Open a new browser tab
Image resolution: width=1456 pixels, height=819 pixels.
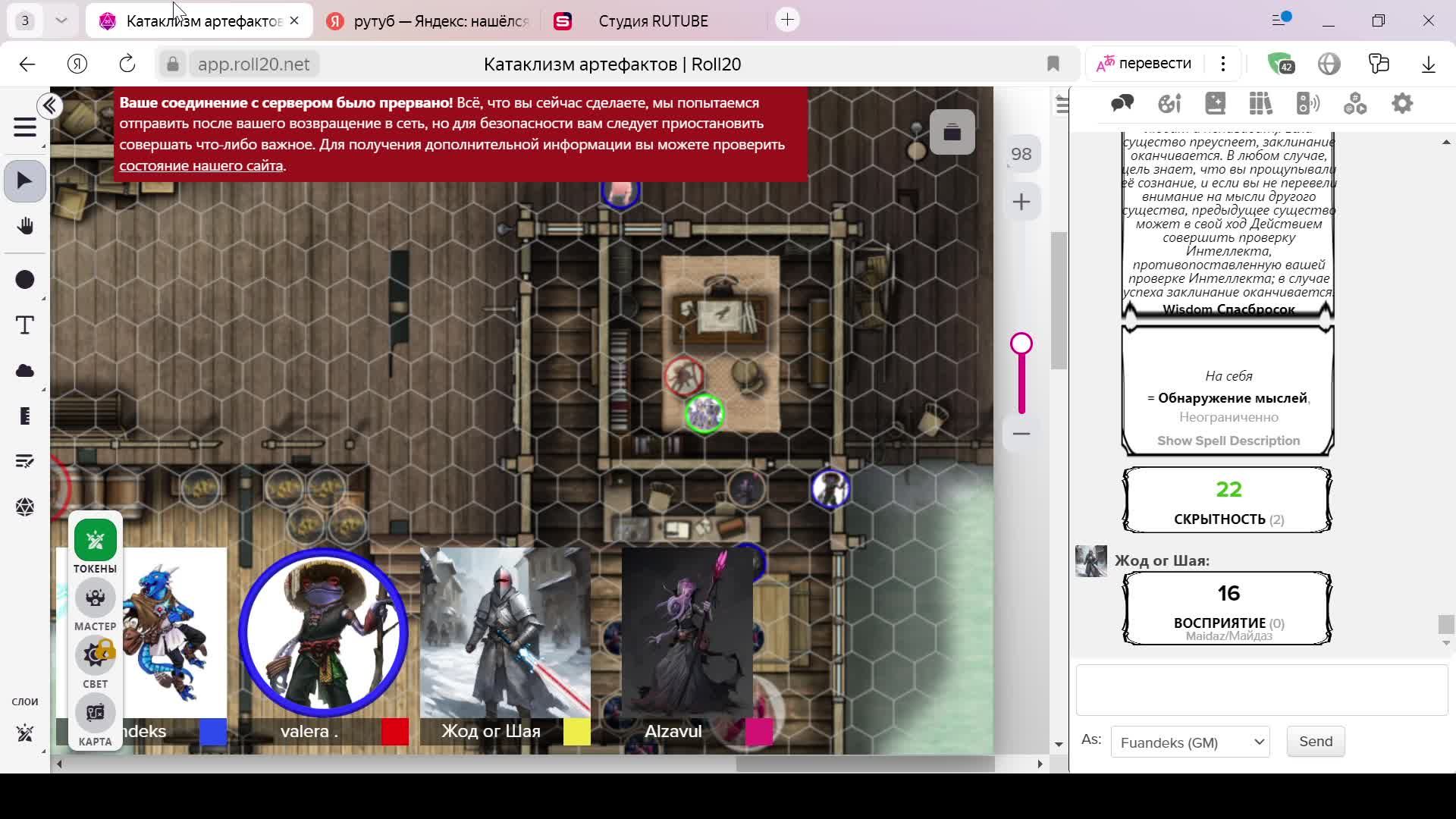(788, 20)
